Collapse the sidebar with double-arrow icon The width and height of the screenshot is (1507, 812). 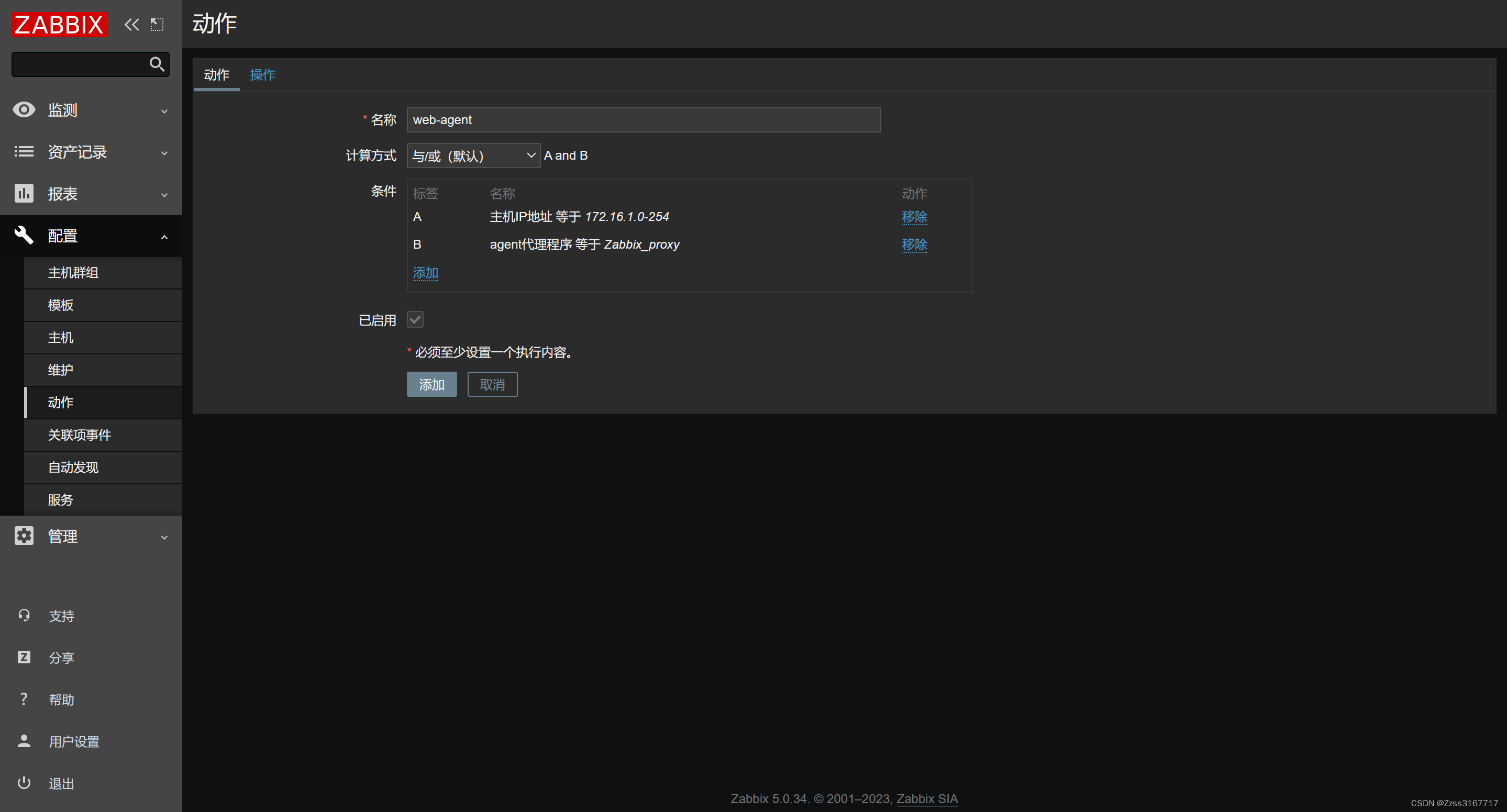tap(131, 25)
